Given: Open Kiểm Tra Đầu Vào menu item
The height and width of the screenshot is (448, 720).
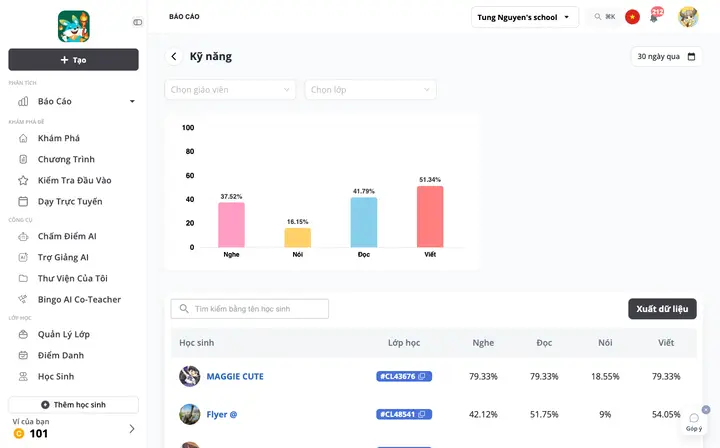Looking at the screenshot, I should (x=73, y=180).
